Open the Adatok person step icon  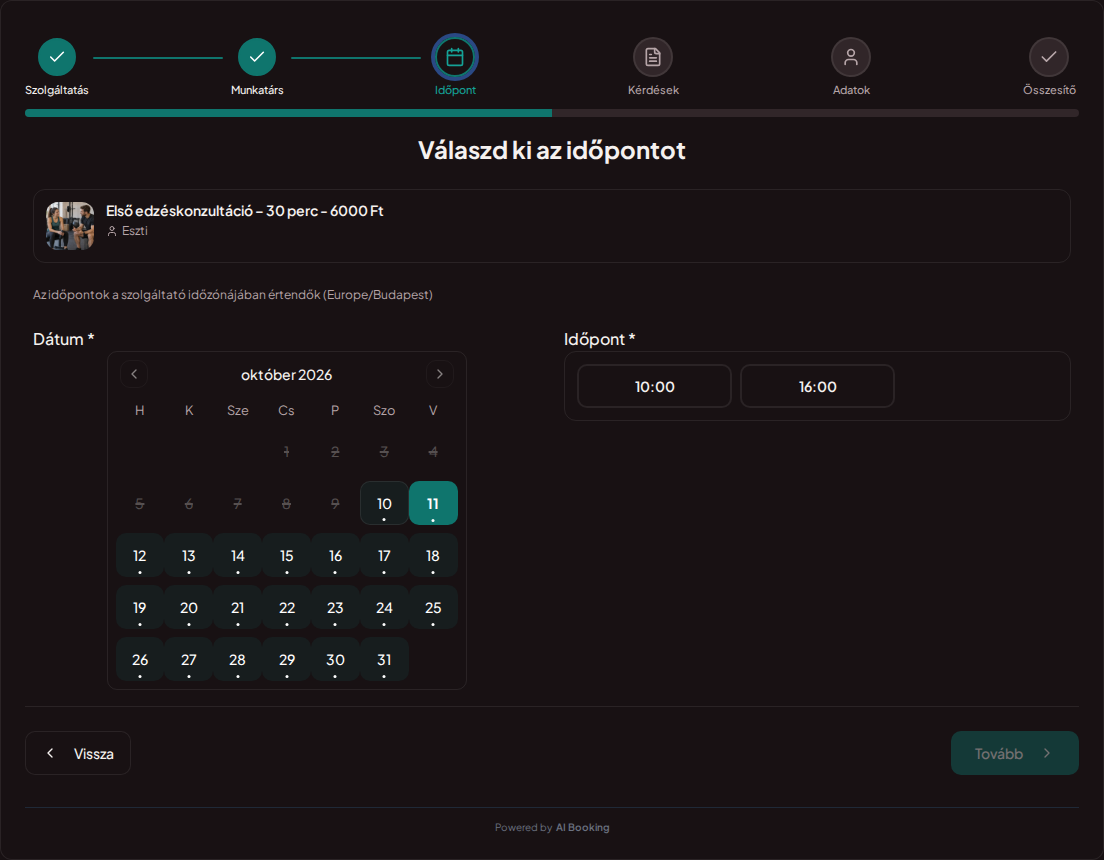click(851, 57)
